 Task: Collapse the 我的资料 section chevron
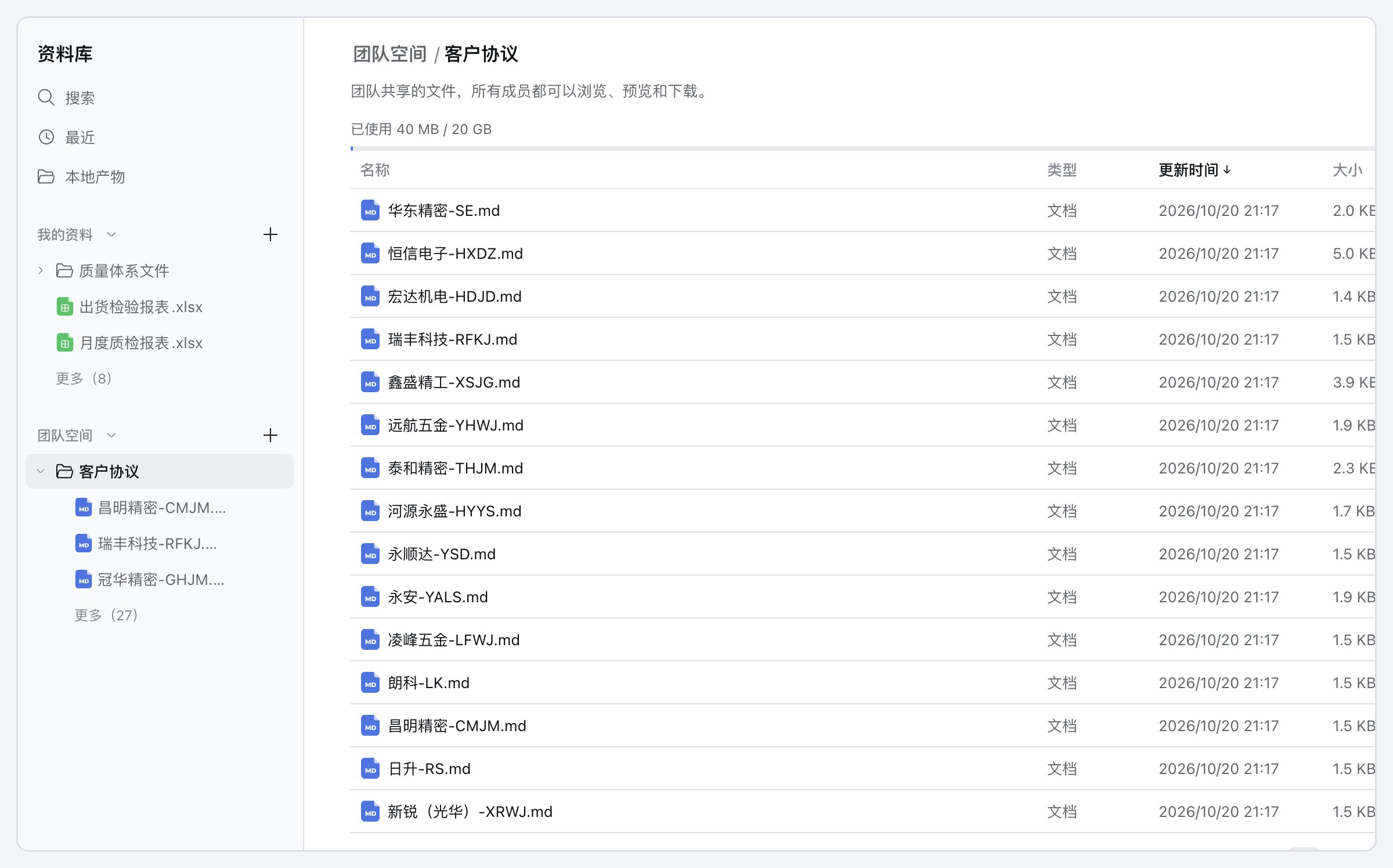tap(111, 234)
